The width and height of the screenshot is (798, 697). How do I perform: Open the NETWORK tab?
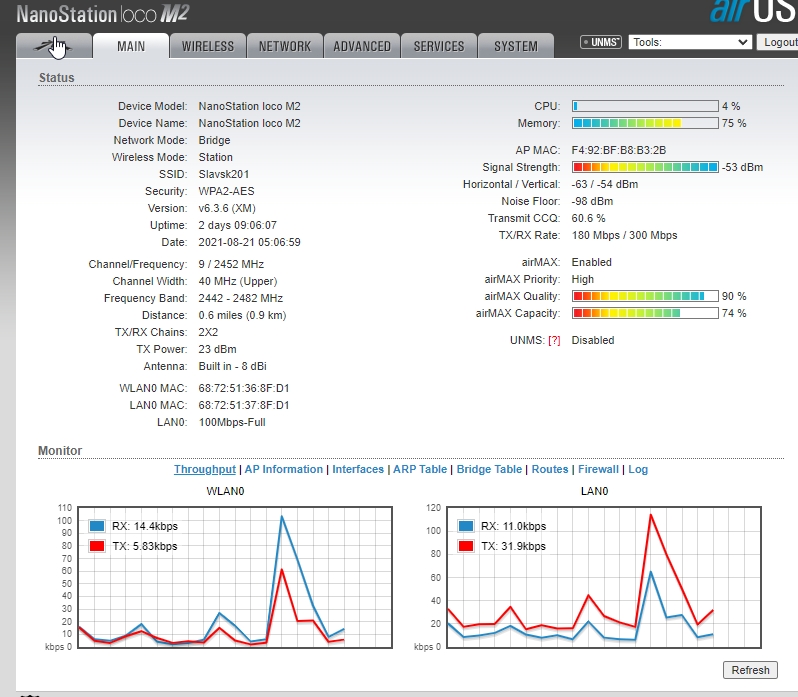[284, 46]
